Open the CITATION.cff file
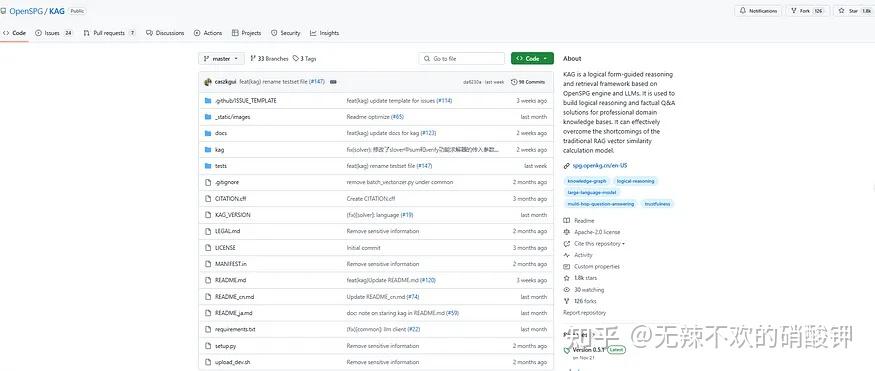This screenshot has width=875, height=371. pyautogui.click(x=230, y=199)
